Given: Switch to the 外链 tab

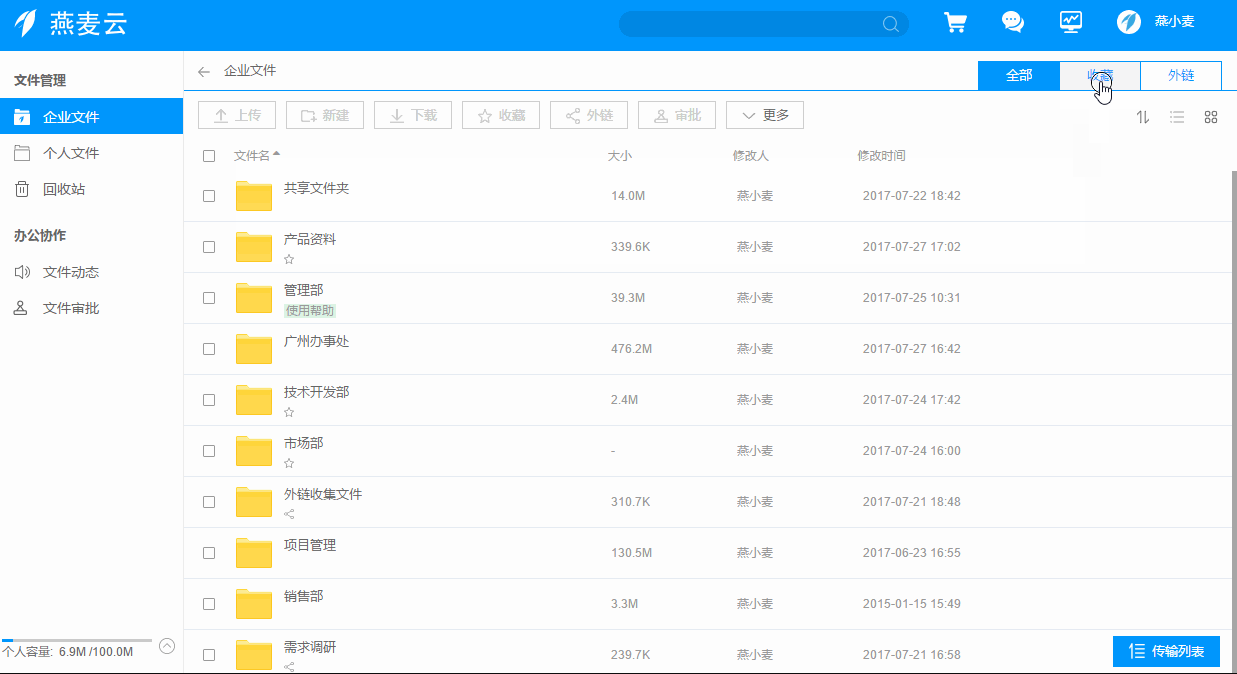Looking at the screenshot, I should tap(1181, 74).
